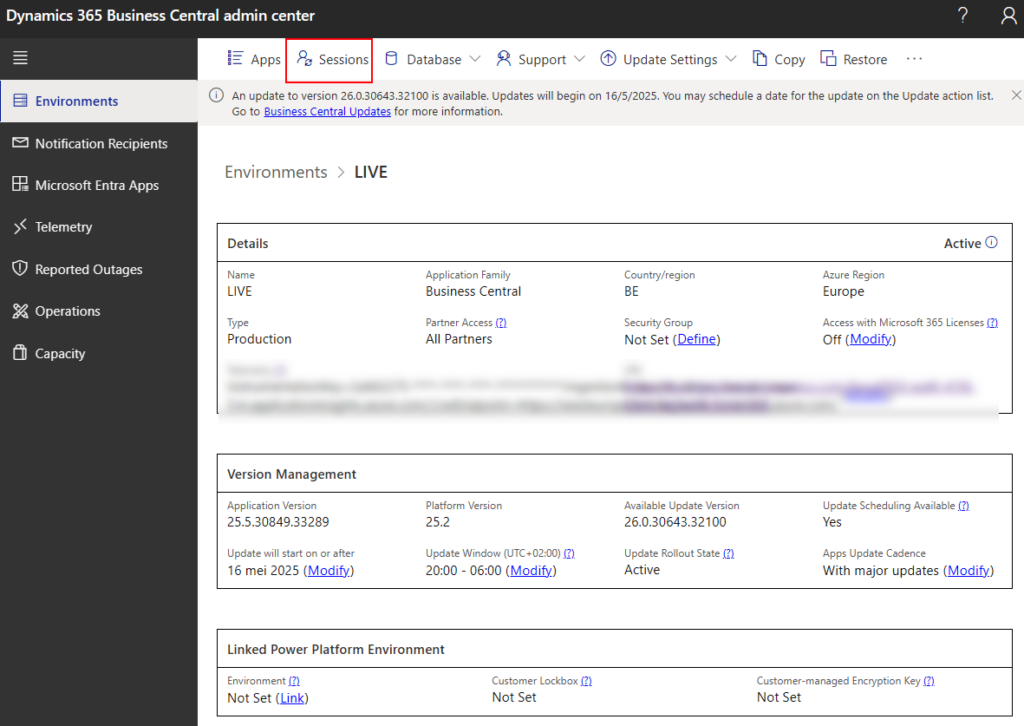Follow the Business Central Updates link
The image size is (1024, 726).
click(327, 112)
